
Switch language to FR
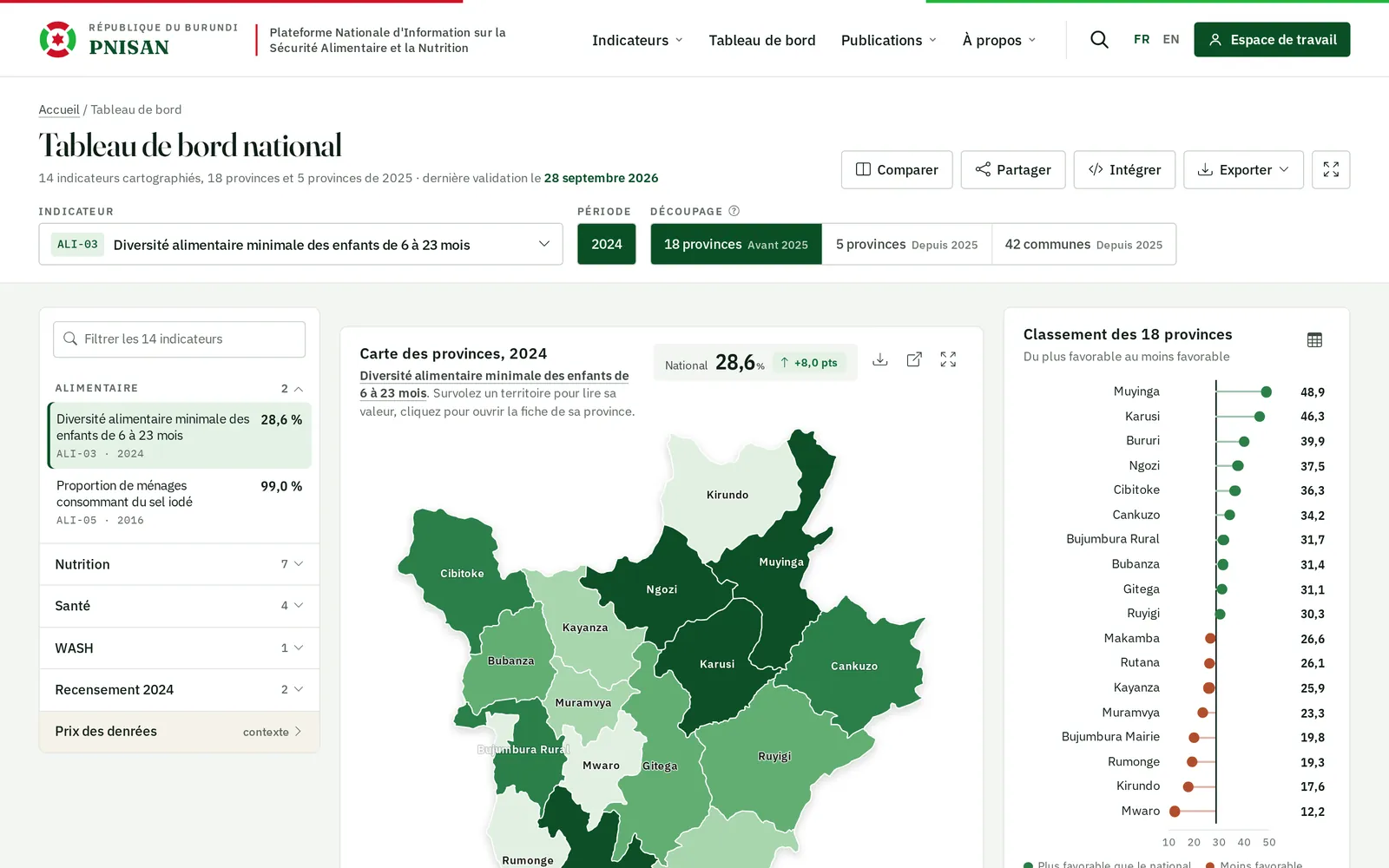(x=1142, y=40)
